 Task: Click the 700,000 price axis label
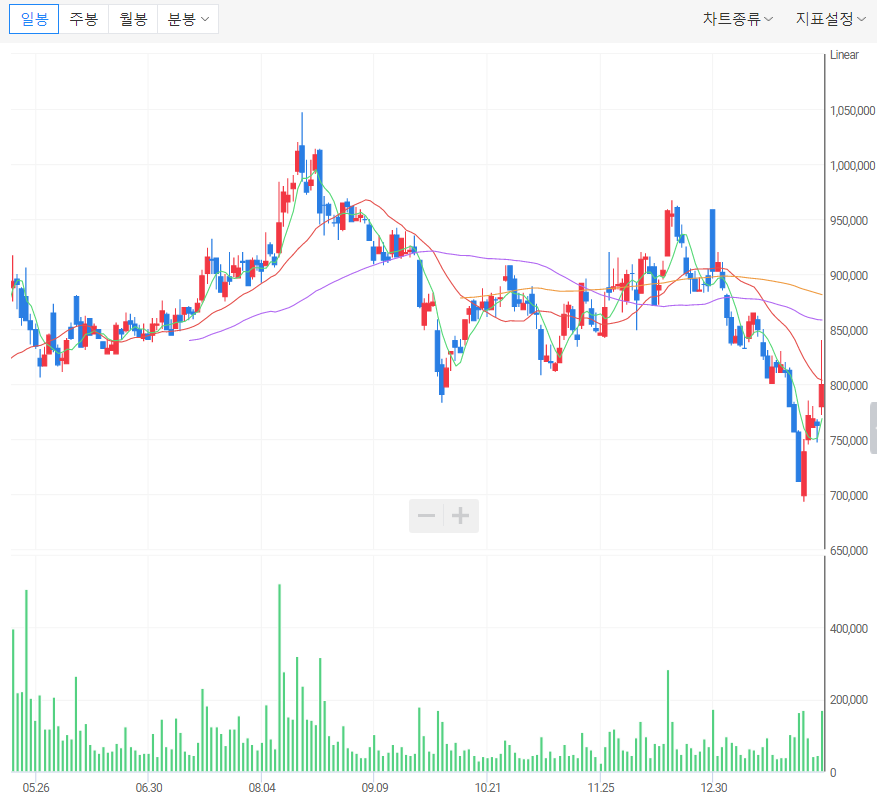coord(849,496)
